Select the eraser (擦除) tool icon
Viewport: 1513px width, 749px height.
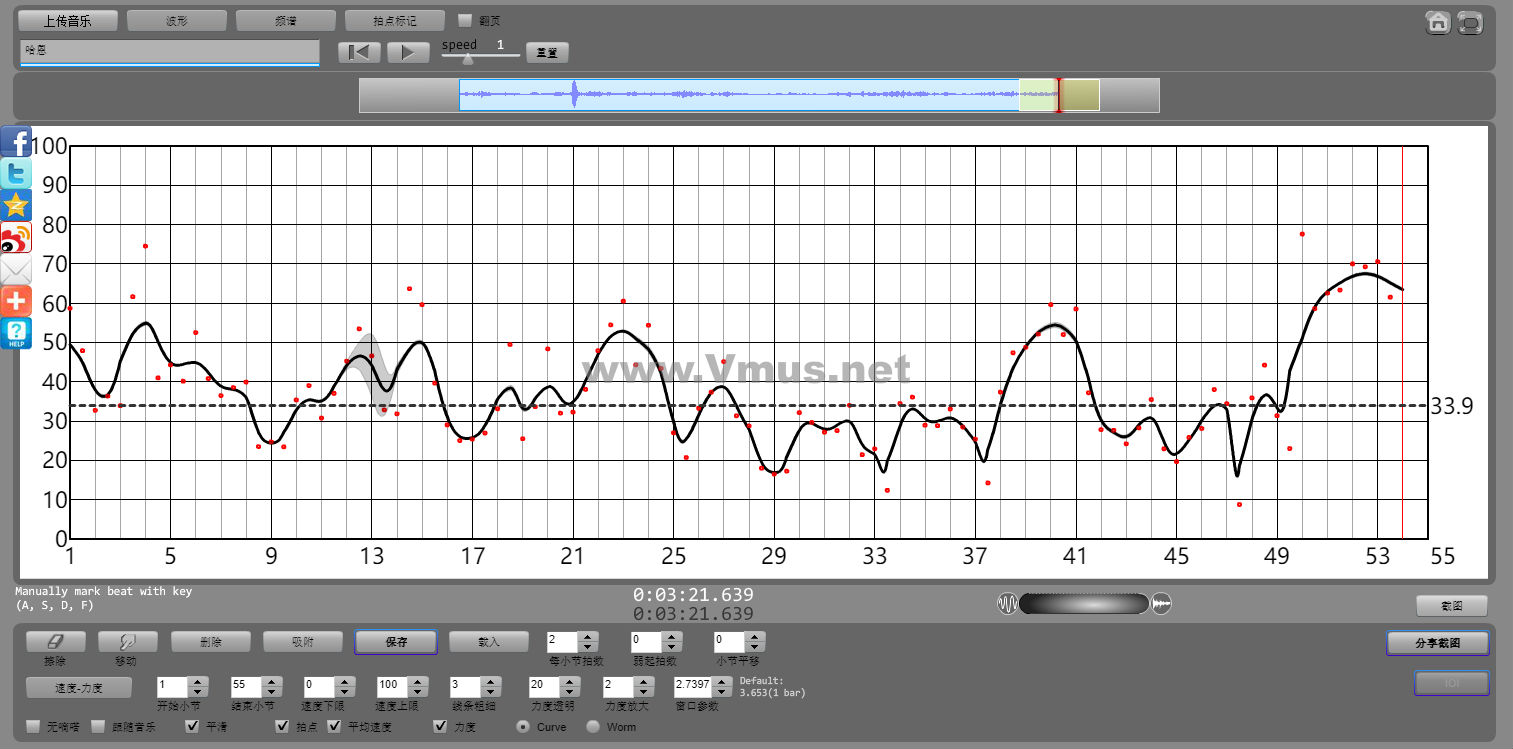pyautogui.click(x=56, y=642)
